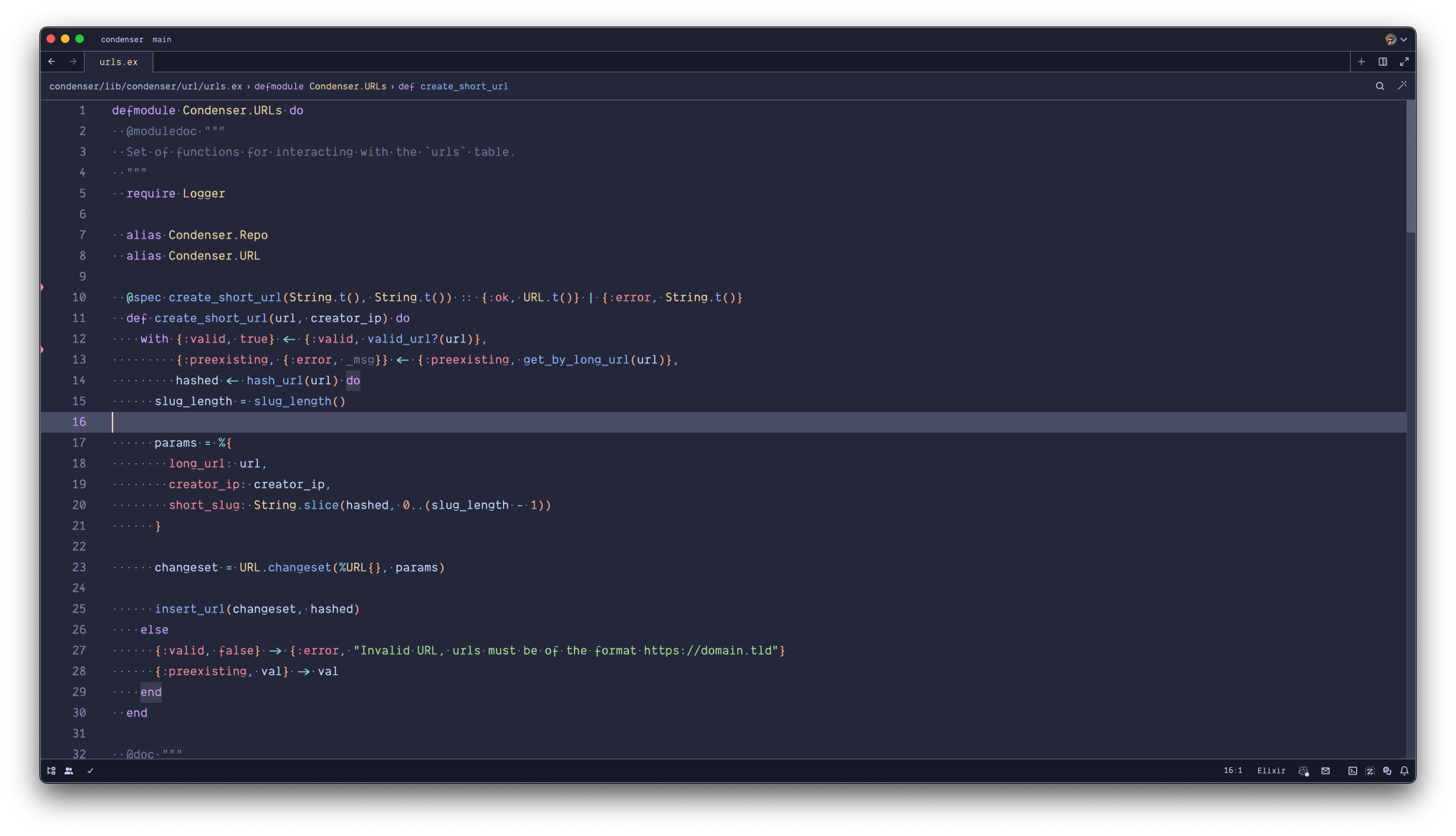This screenshot has height=836, width=1456.
Task: Click the zoom pane expand arrows icon
Action: click(1404, 62)
